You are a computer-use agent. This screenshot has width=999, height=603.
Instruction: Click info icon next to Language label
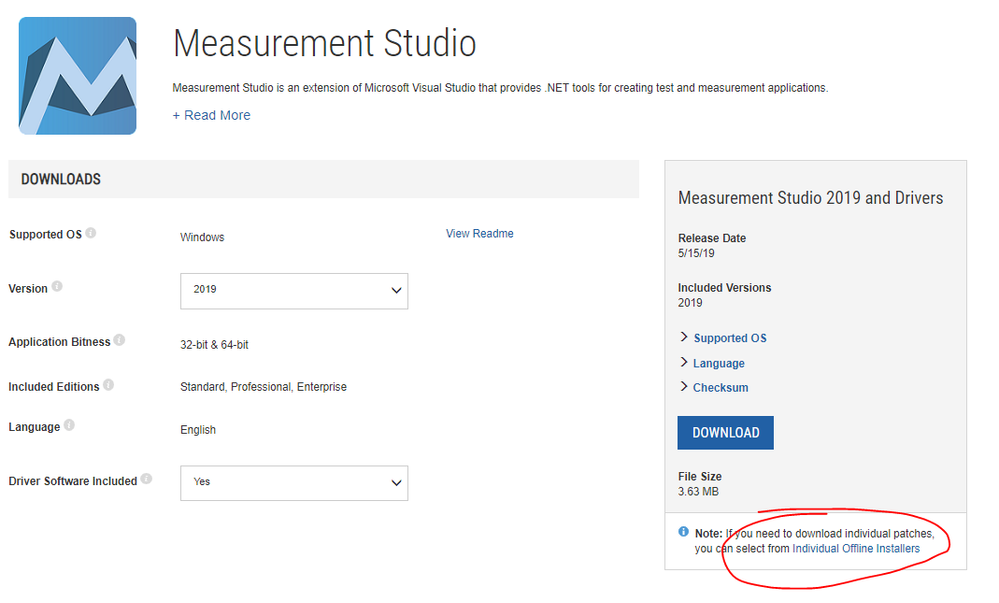point(69,425)
